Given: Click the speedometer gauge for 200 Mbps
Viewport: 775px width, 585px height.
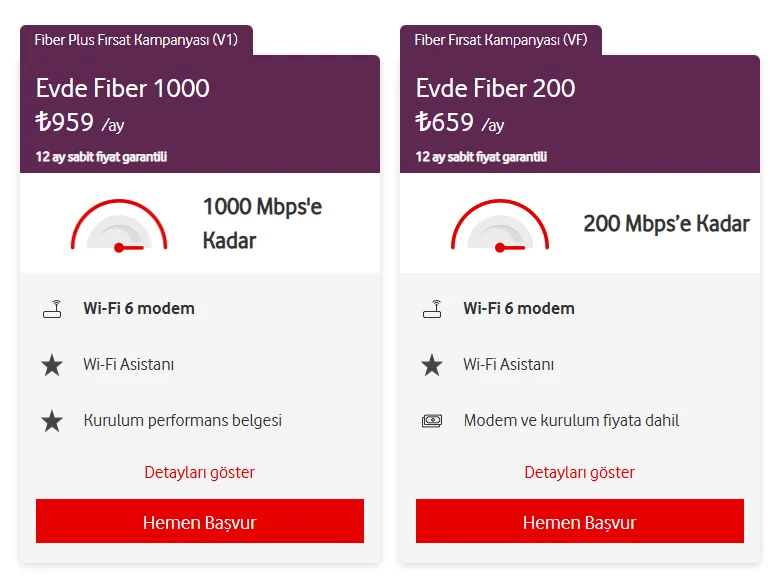Looking at the screenshot, I should pos(499,225).
